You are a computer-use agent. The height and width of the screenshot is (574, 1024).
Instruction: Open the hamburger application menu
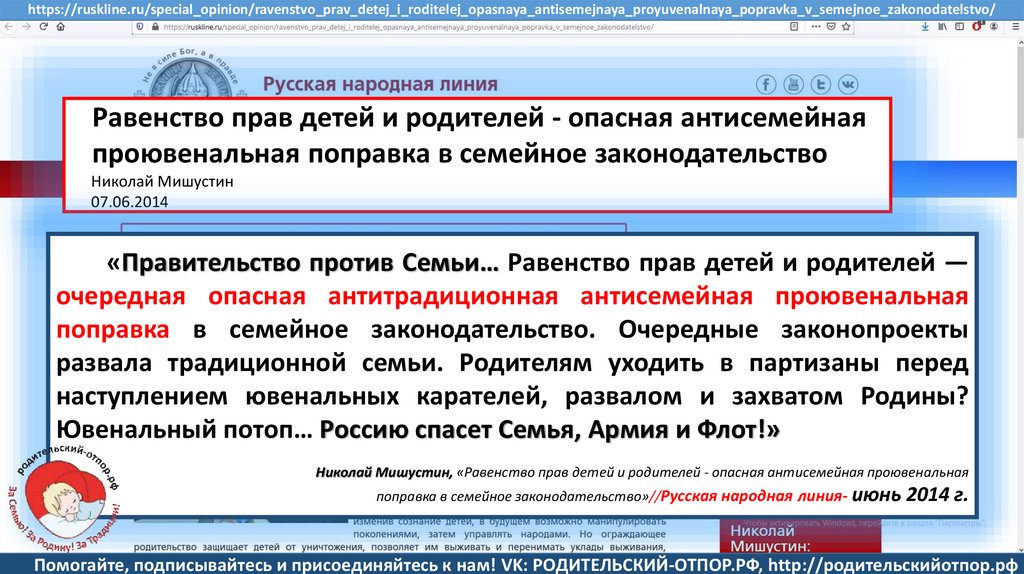[x=1015, y=27]
